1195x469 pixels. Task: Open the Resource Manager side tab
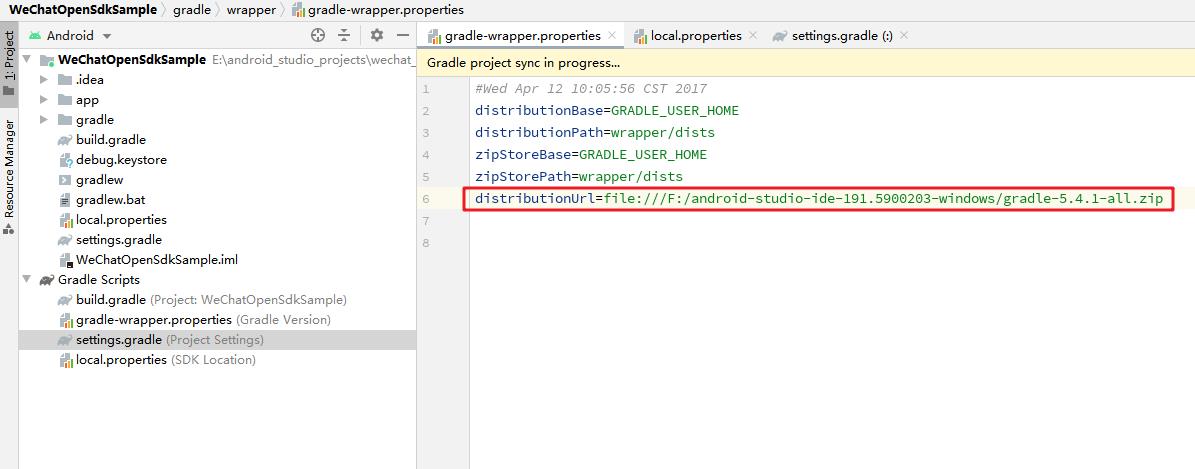pyautogui.click(x=9, y=175)
